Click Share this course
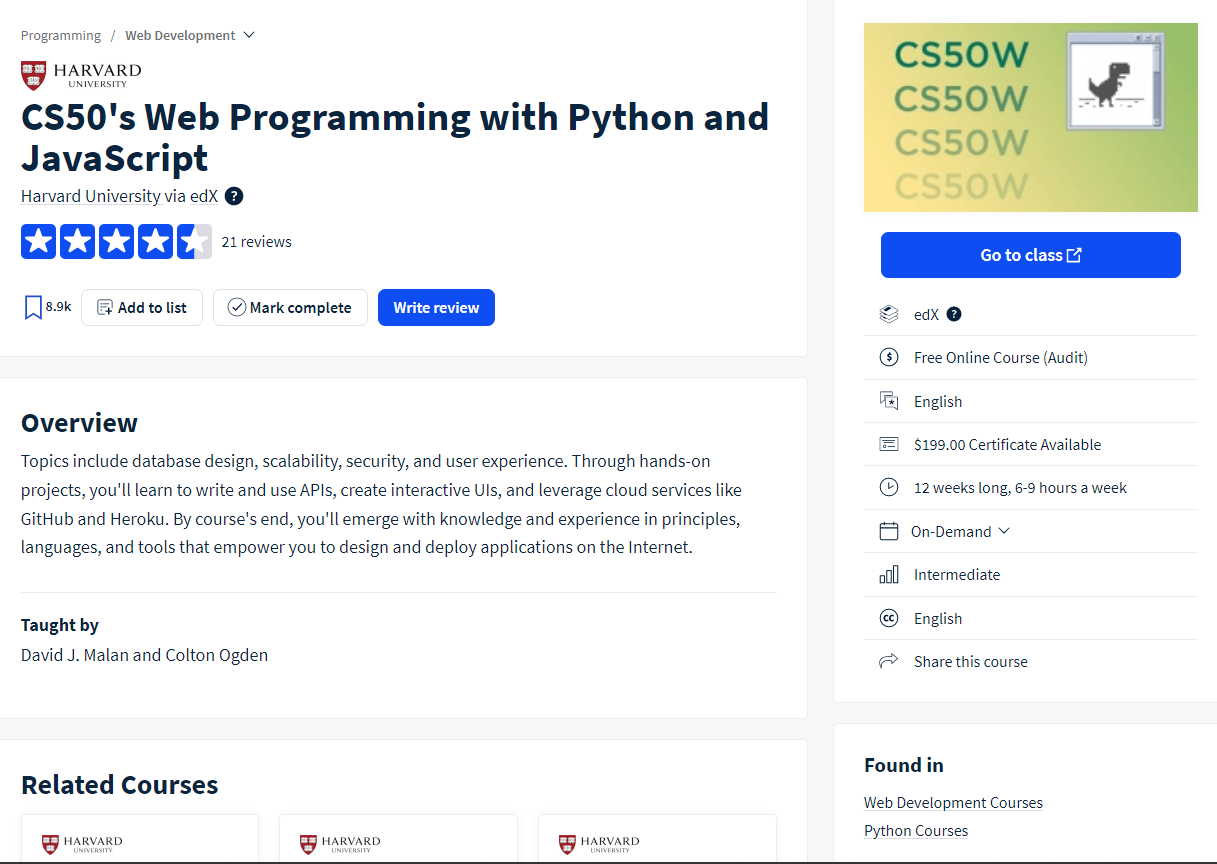This screenshot has height=864, width=1217. [x=970, y=662]
